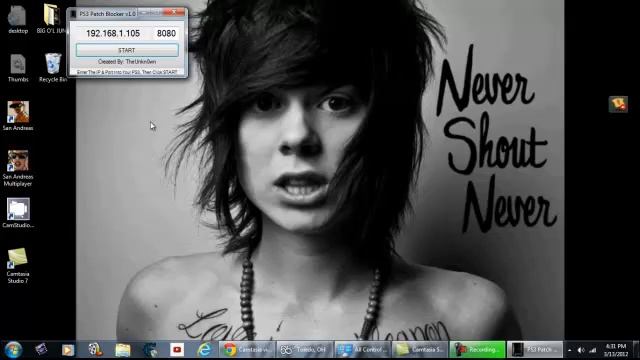Viewport: 640px width, 360px height.
Task: Click the network signal tray icon
Action: (x=593, y=350)
